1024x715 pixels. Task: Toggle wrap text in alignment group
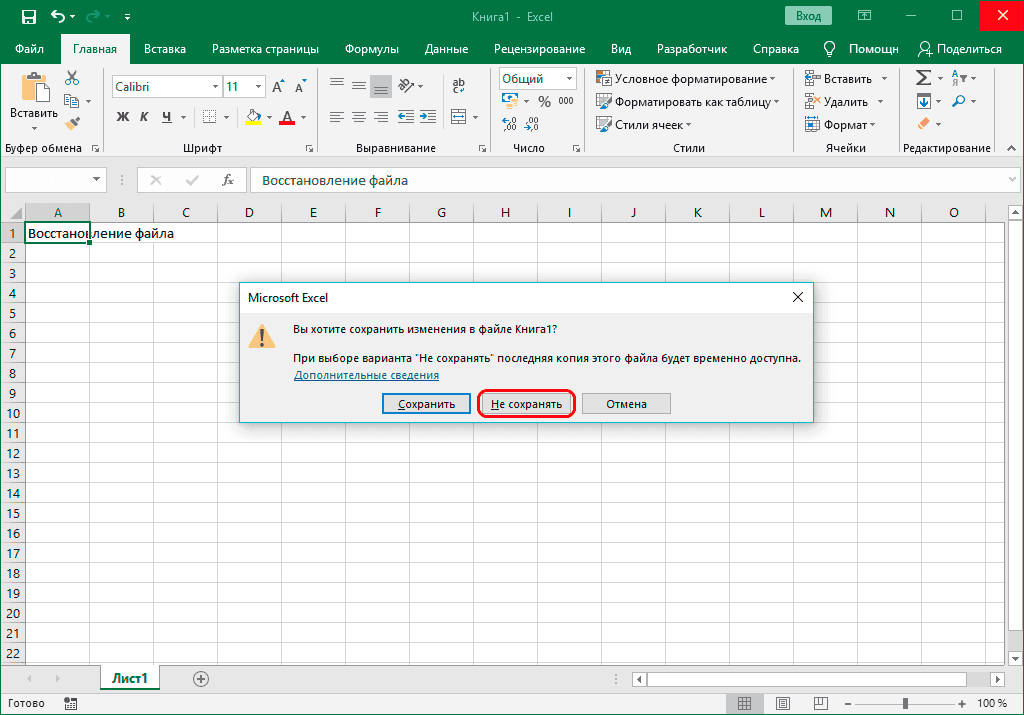[458, 86]
